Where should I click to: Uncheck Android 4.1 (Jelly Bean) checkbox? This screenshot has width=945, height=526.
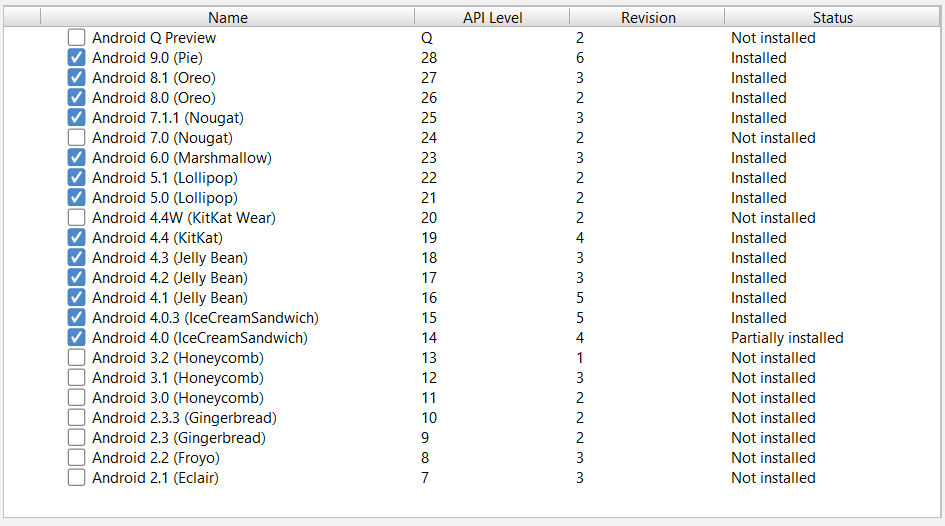click(76, 298)
